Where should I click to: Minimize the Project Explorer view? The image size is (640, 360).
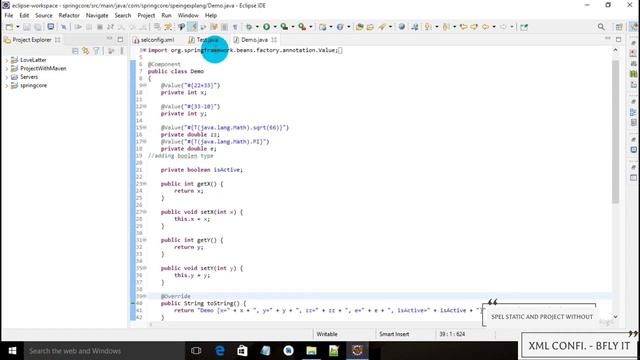tap(109, 39)
